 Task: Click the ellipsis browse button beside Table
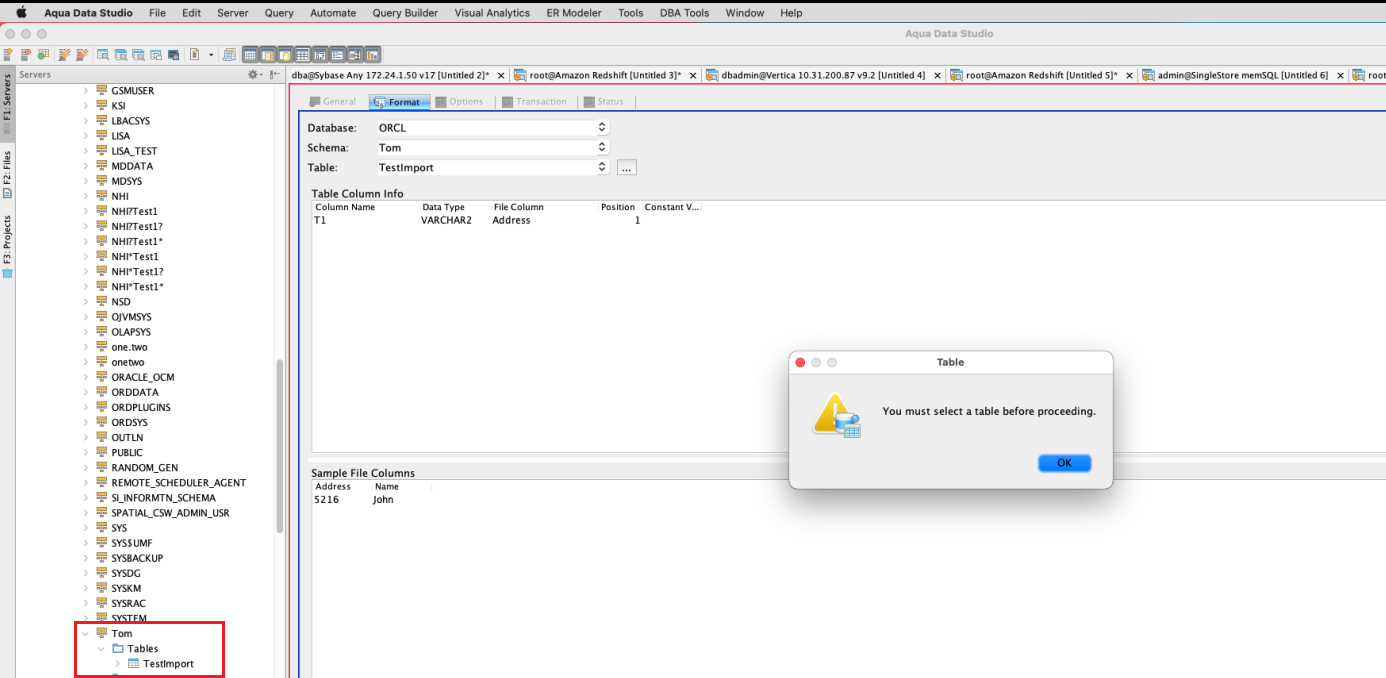click(627, 168)
